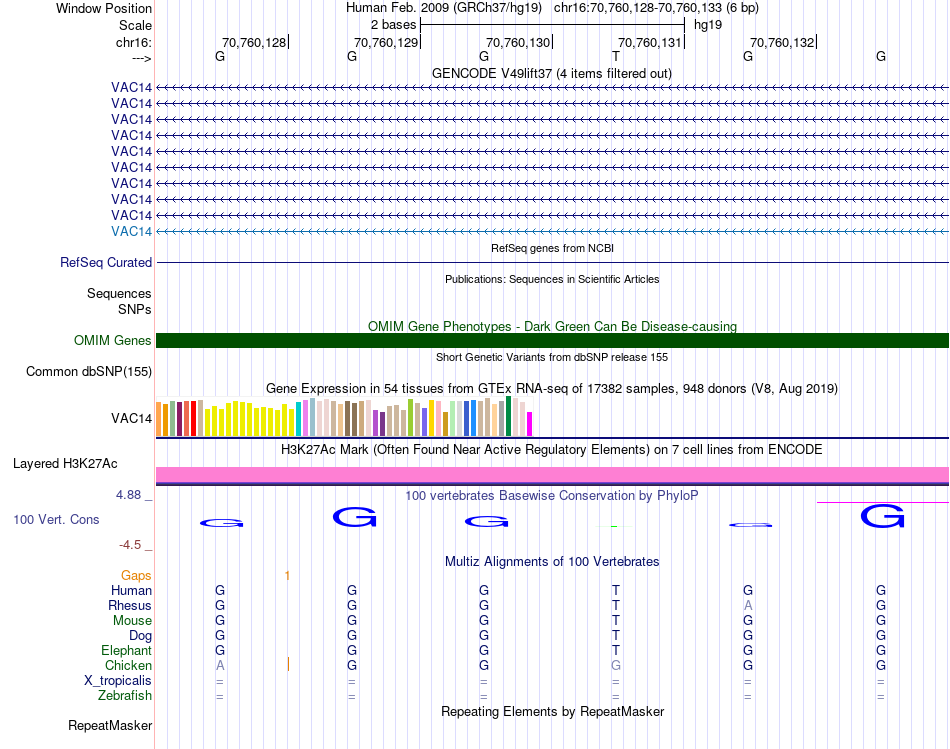Click 'Multiz Alignments of 100 Vertebrates' title
The height and width of the screenshot is (749, 950).
pyautogui.click(x=552, y=562)
